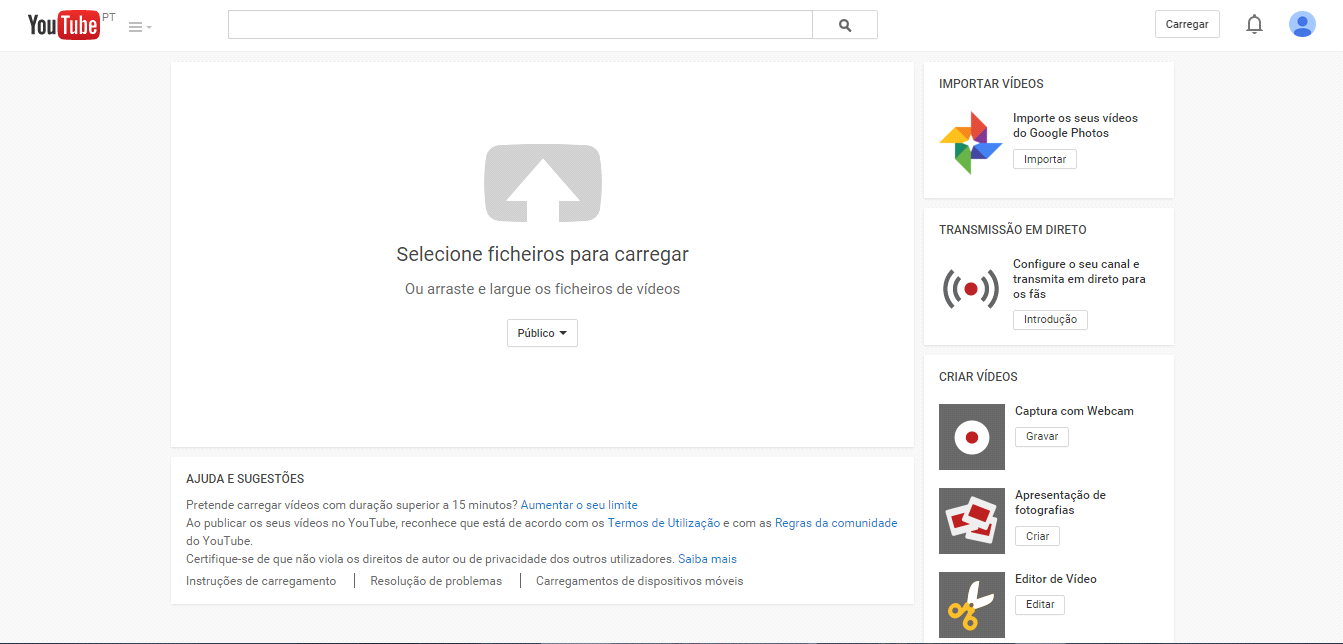Click the Importar button
The height and width of the screenshot is (644, 1343).
point(1045,159)
